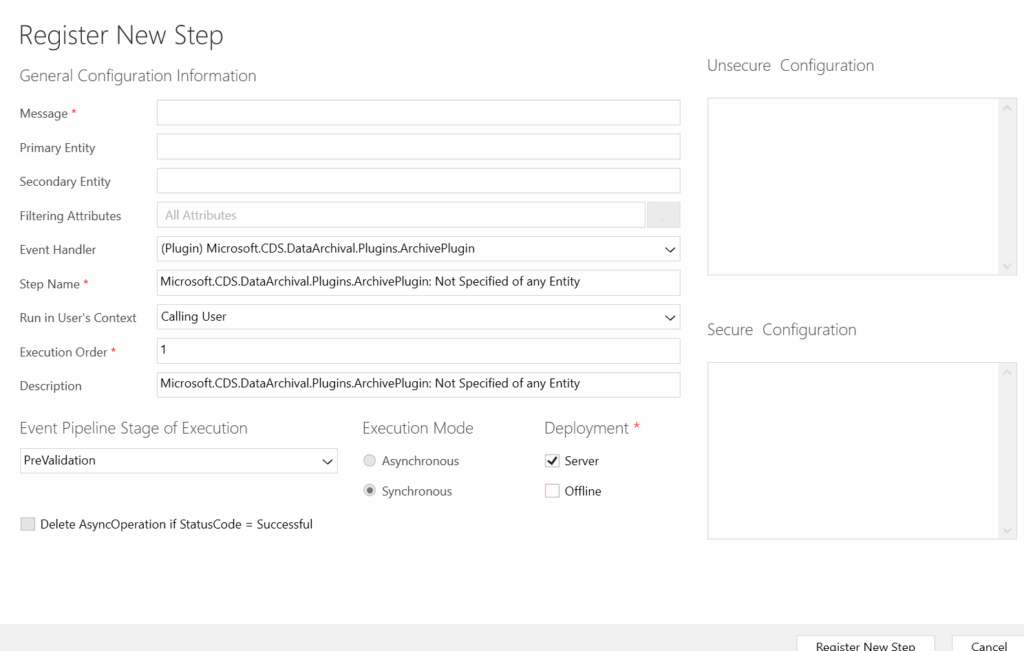
Task: Click Unsecure Configuration scrollbar down arrow
Action: pos(1008,266)
